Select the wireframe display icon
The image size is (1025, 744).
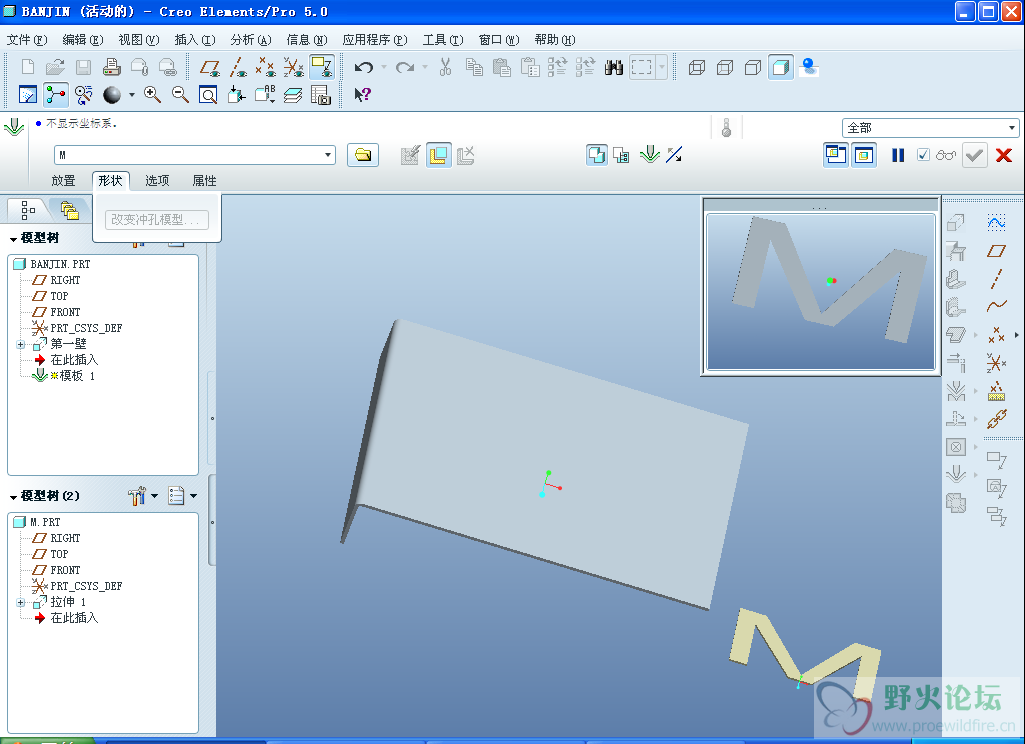click(x=697, y=67)
